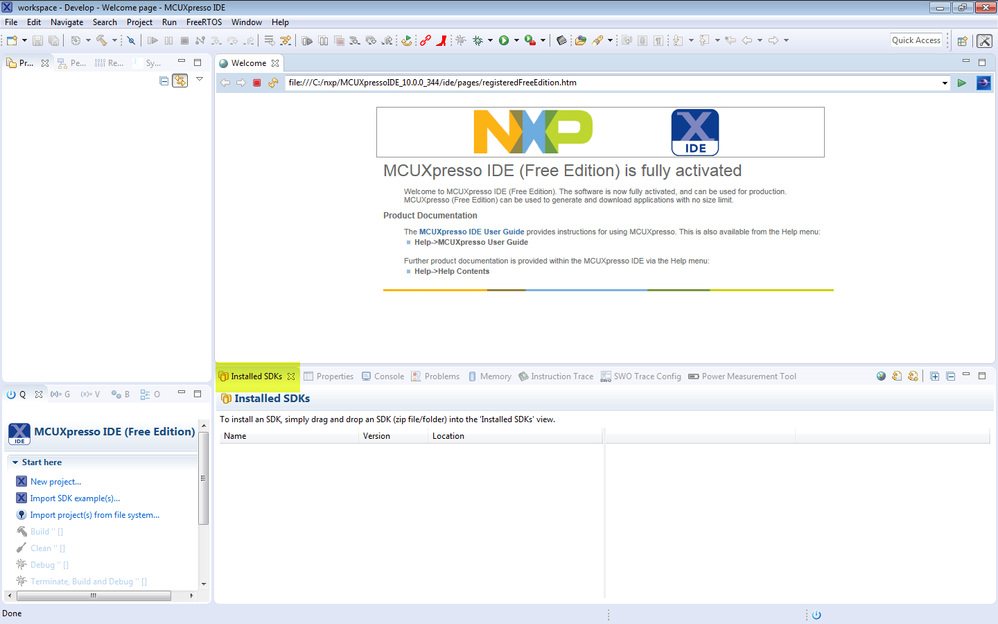Switch to the Installed SDKs tab

(255, 376)
